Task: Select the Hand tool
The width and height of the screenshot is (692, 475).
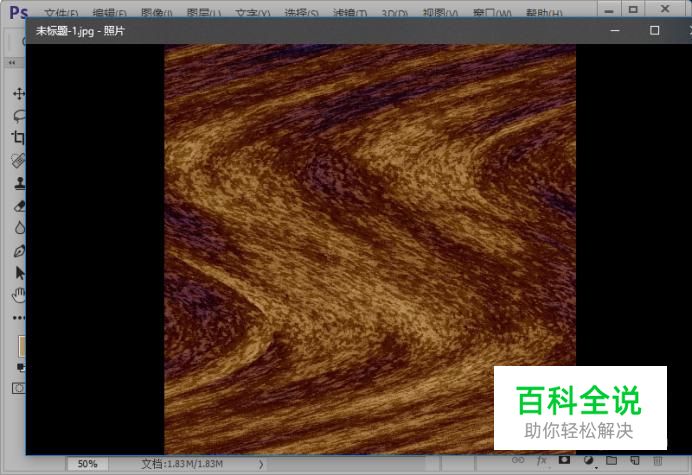Action: click(x=19, y=295)
